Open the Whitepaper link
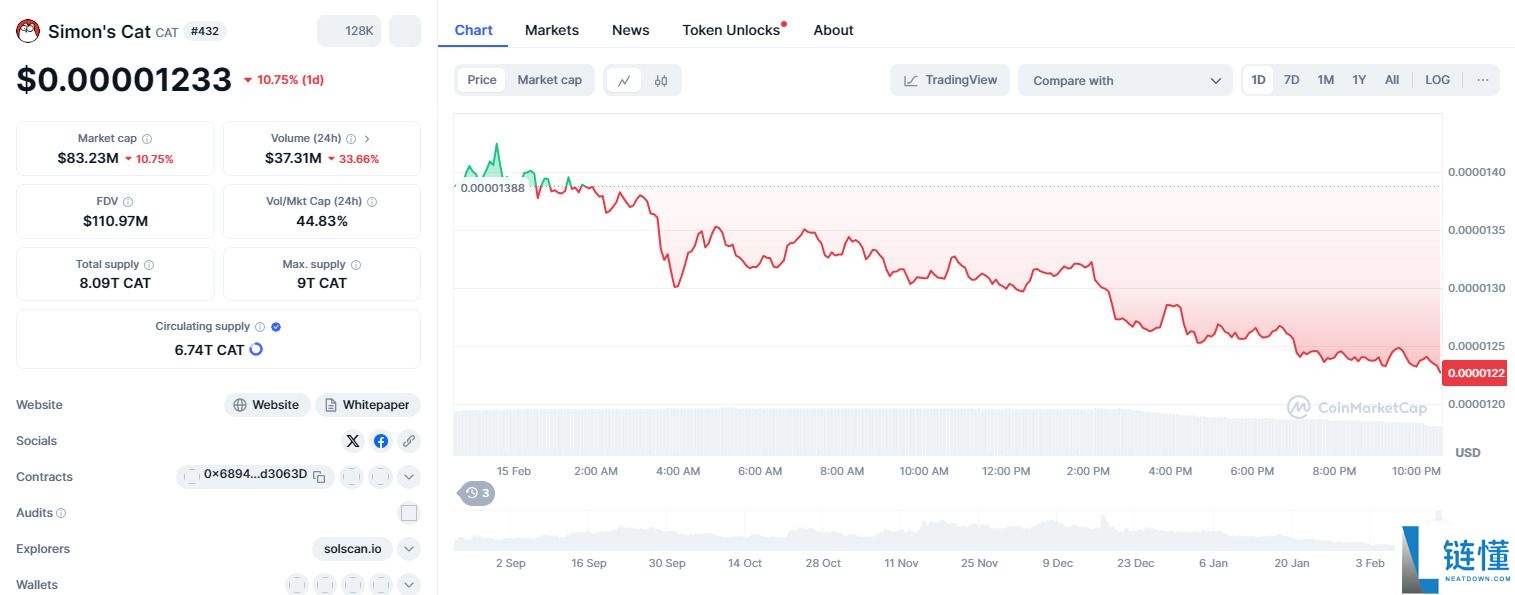 pyautogui.click(x=367, y=405)
